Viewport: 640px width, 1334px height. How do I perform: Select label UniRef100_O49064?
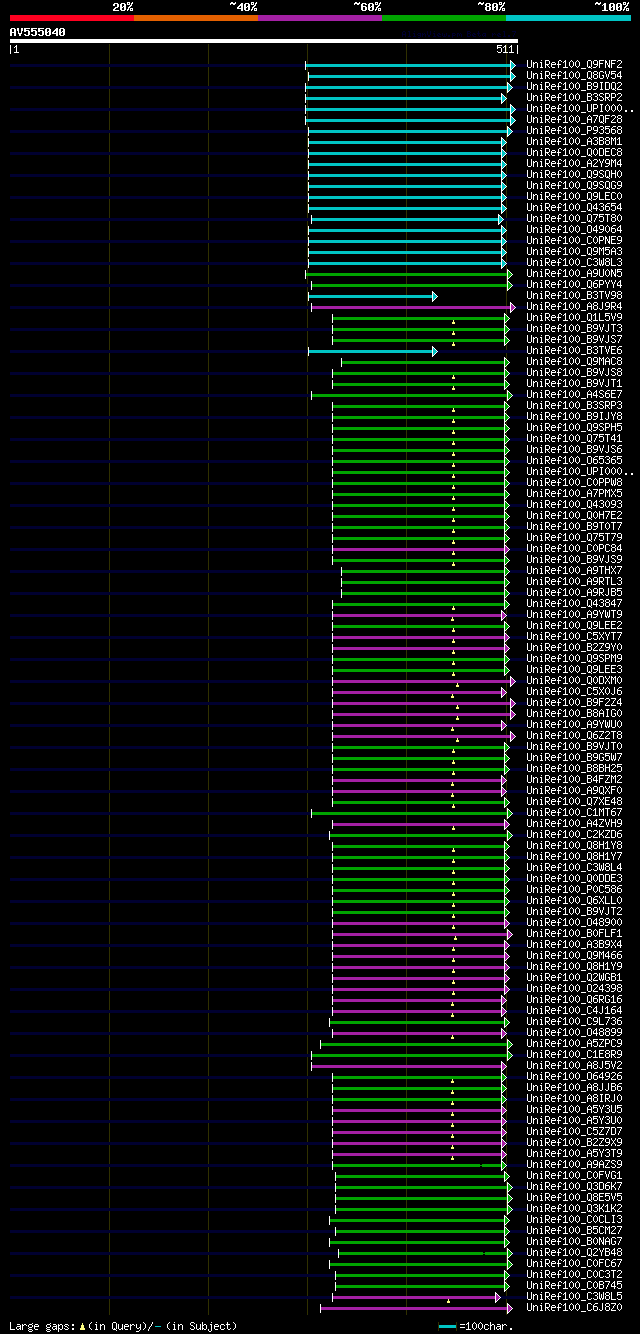click(x=575, y=229)
